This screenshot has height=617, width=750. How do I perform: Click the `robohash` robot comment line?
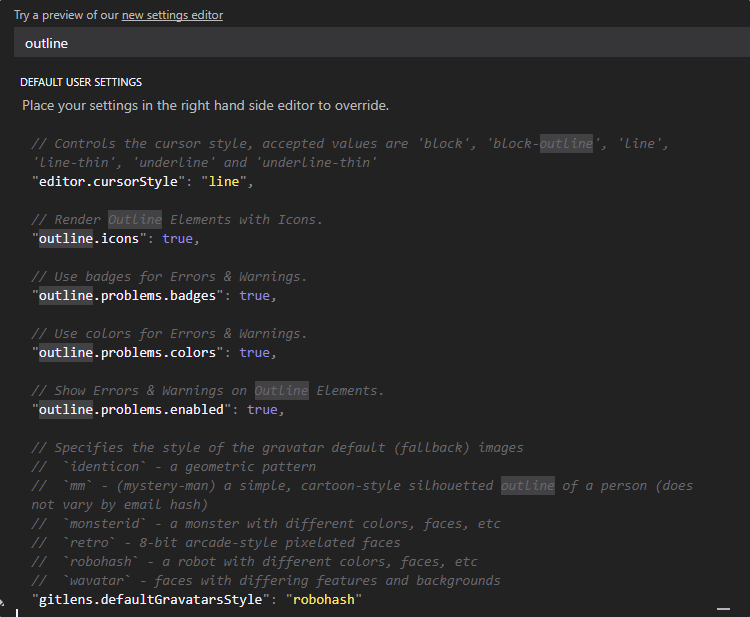[x=254, y=562]
